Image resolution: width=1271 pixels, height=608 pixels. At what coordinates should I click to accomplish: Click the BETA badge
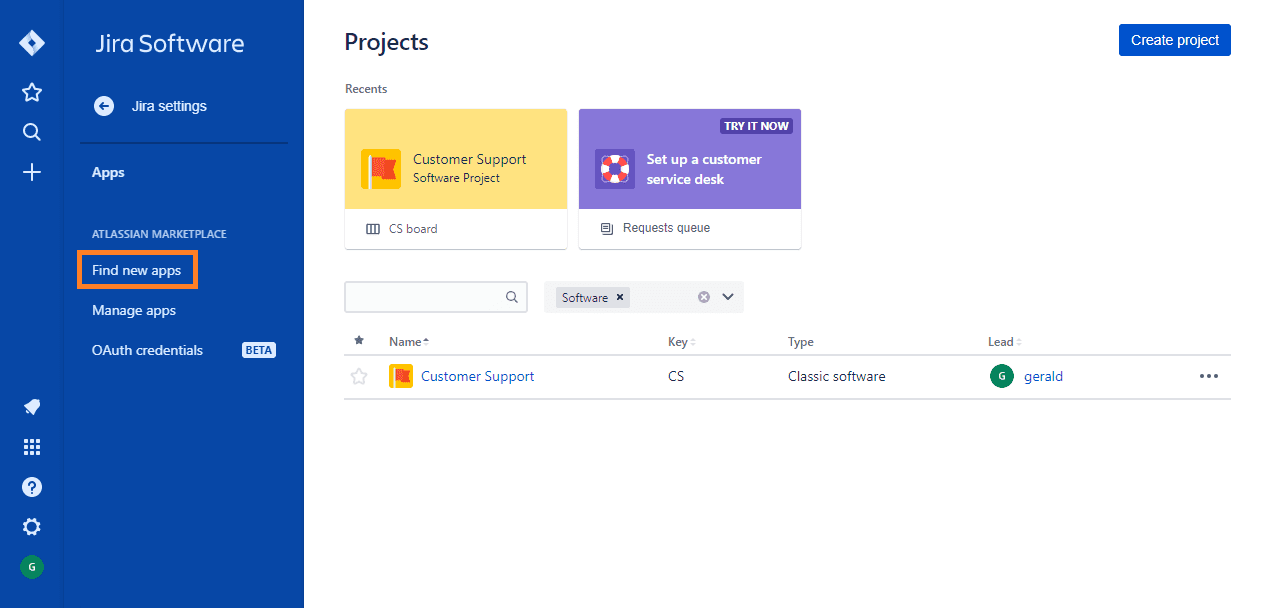(259, 350)
